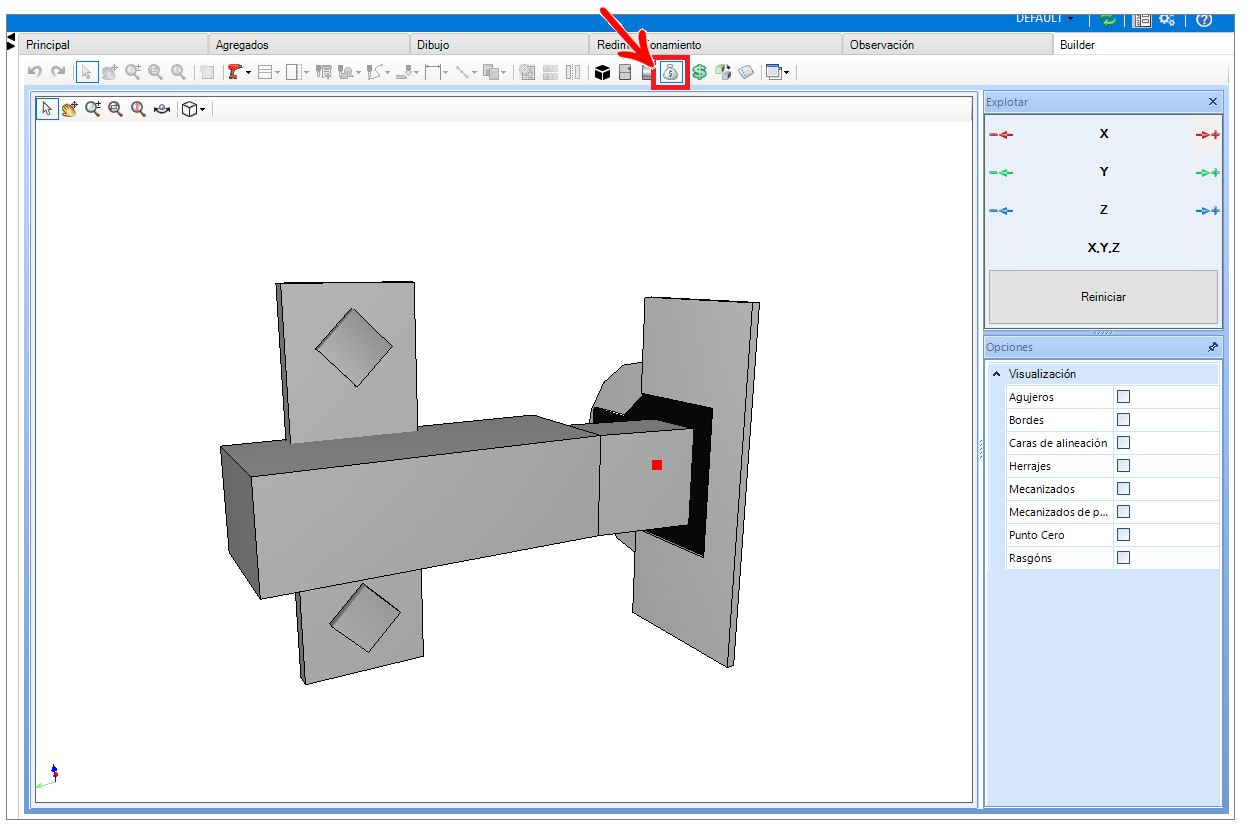Click the money bag budget icon
This screenshot has width=1247, height=827.
click(670, 72)
